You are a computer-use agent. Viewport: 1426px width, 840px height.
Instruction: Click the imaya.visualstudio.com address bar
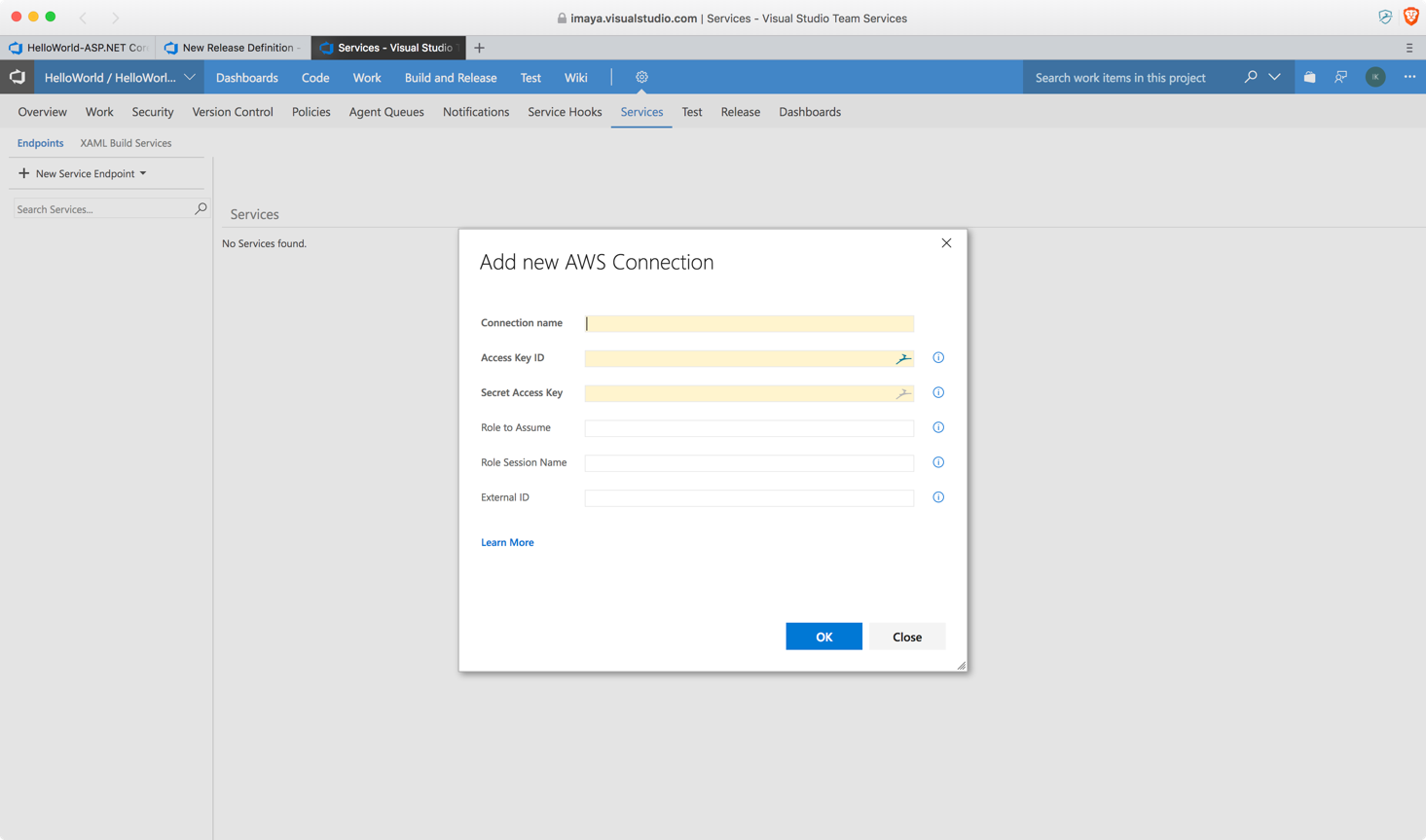(x=732, y=18)
